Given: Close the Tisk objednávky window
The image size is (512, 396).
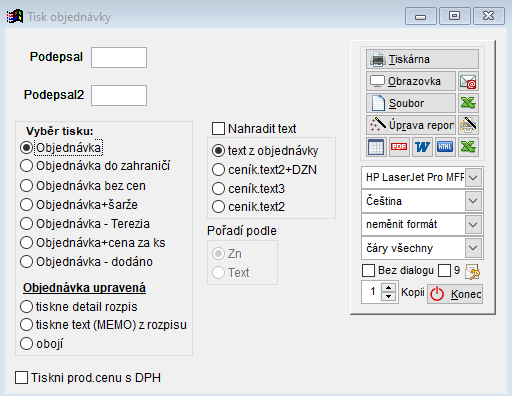Looking at the screenshot, I should 489,16.
